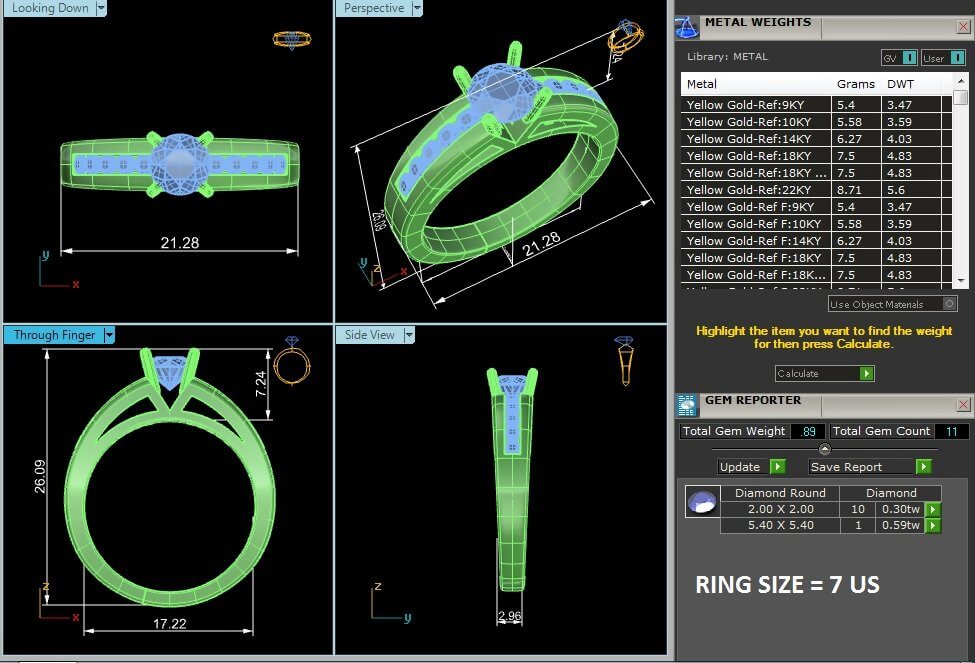Open the Looking Down viewport dropdown

pyautogui.click(x=102, y=9)
